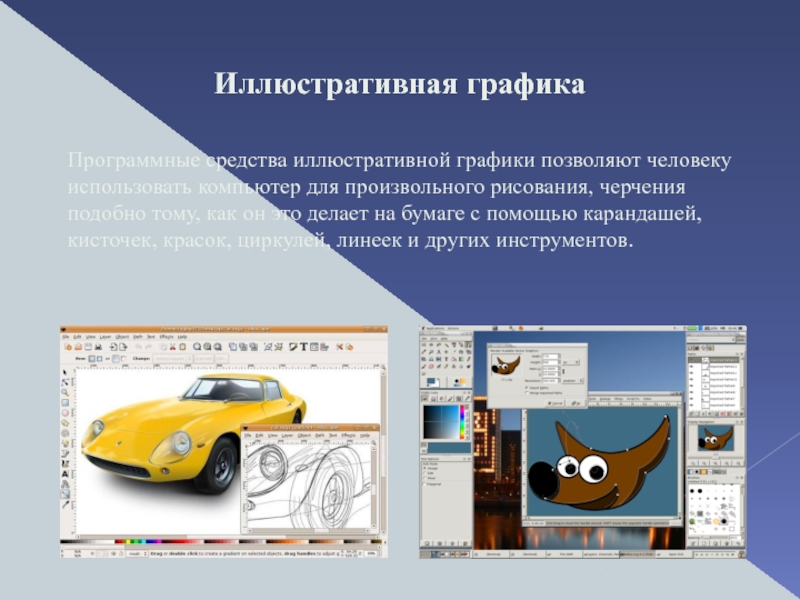Open the File menu in Inkscape's main window
This screenshot has width=800, height=600.
(66, 337)
